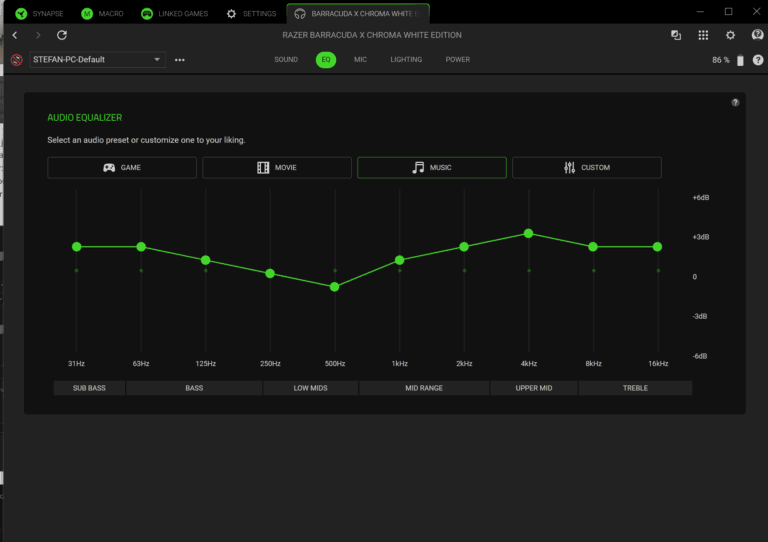Click the battery level icon
This screenshot has height=542, width=768.
click(740, 60)
